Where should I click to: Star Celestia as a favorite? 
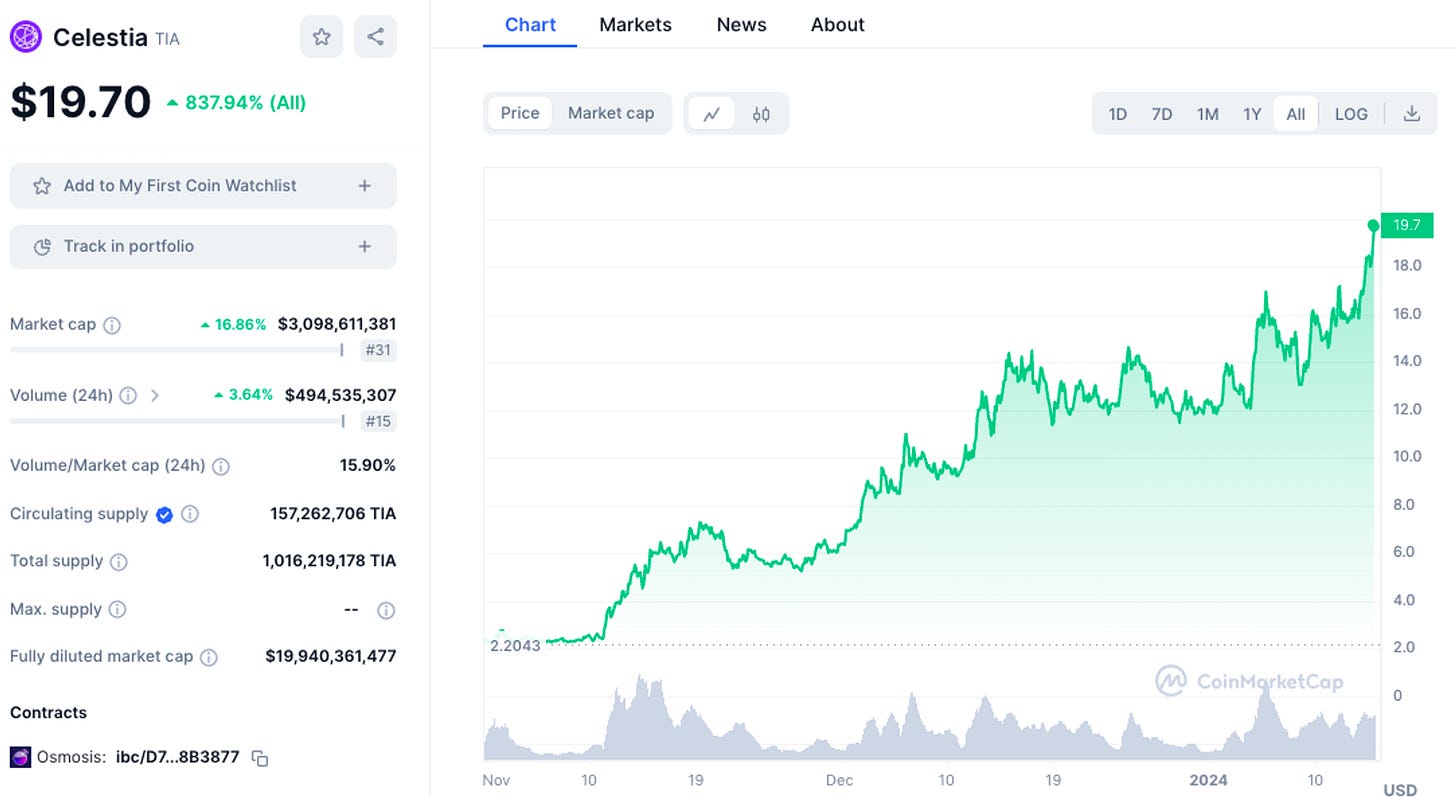[322, 37]
